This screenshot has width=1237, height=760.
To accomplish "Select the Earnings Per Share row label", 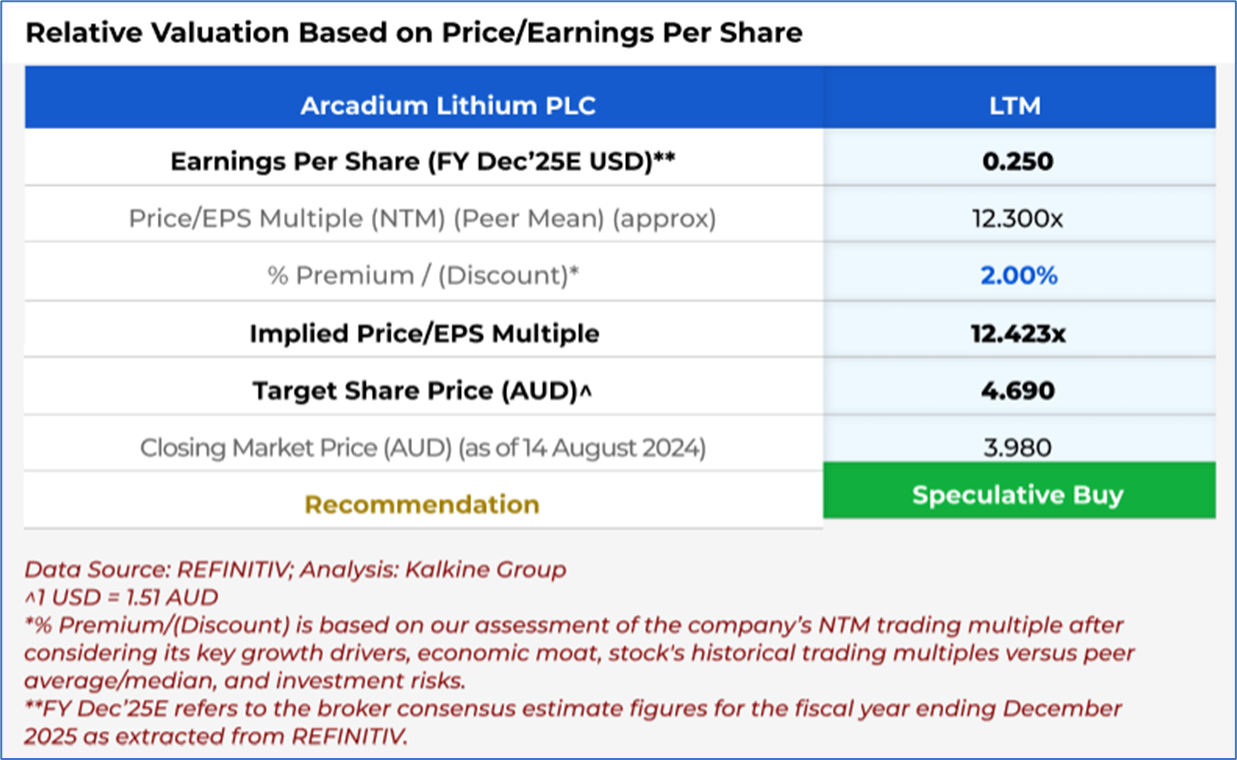I will (422, 161).
